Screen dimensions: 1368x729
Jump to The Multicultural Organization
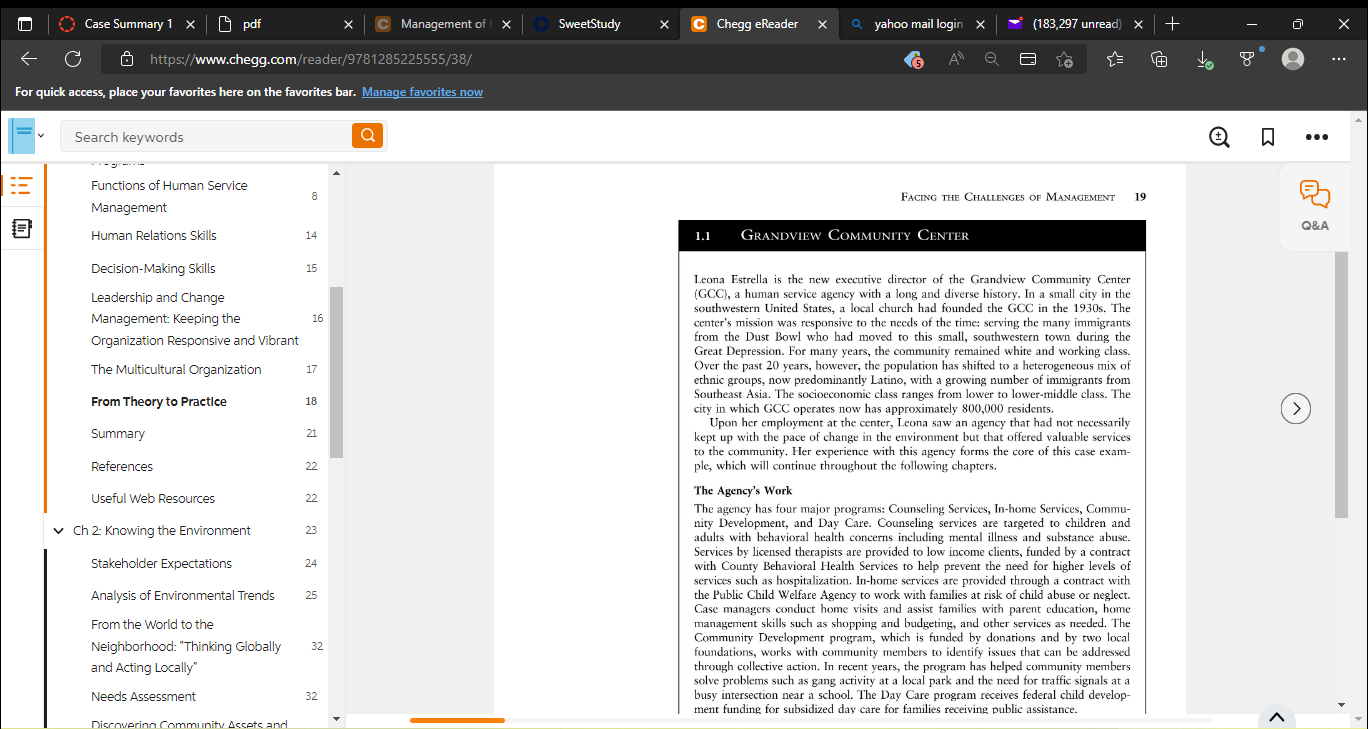[x=176, y=370]
